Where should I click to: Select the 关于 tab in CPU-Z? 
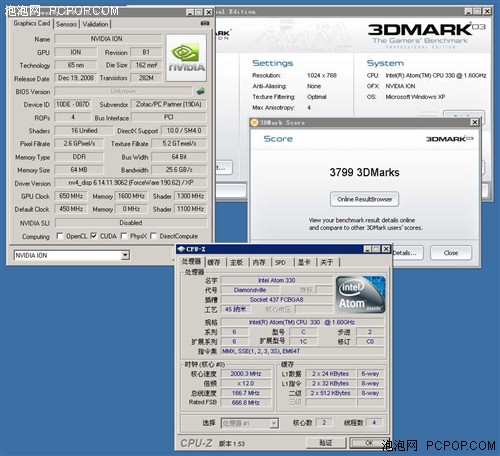click(x=327, y=262)
